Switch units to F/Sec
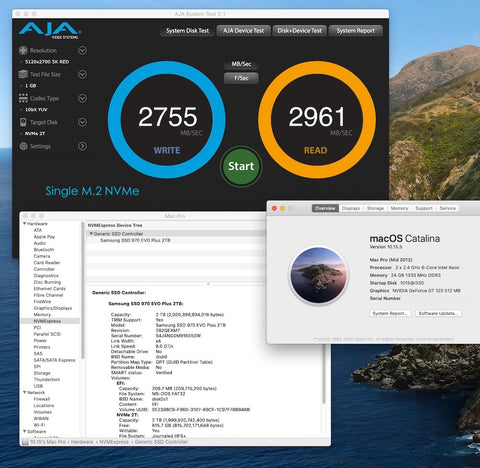 [x=241, y=78]
